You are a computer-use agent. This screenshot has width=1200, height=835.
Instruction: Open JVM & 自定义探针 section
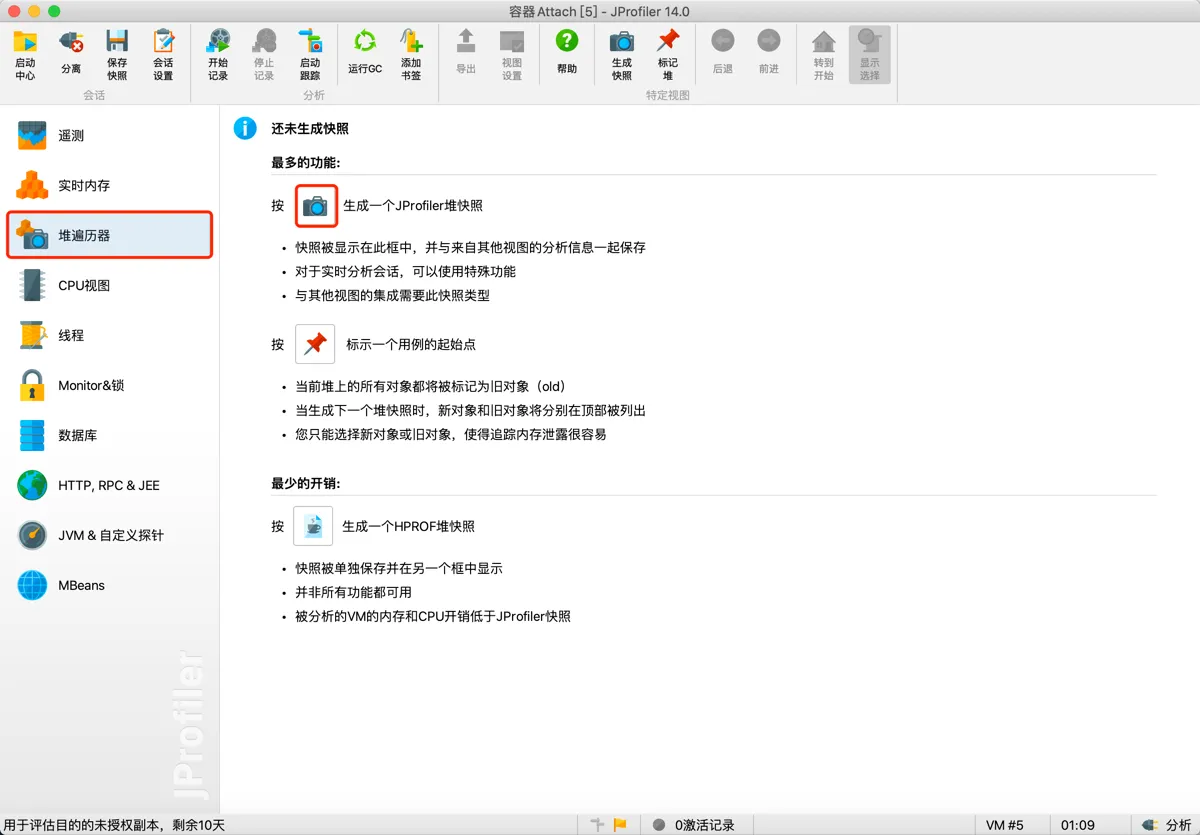[x=110, y=536]
